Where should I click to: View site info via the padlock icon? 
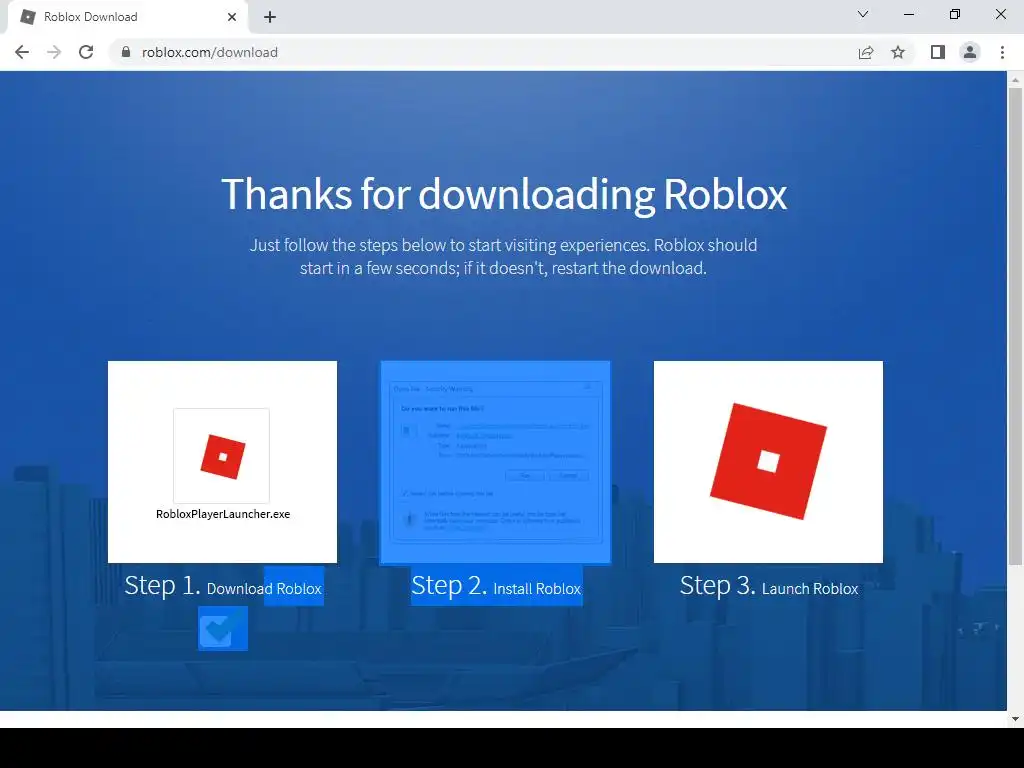pos(126,52)
